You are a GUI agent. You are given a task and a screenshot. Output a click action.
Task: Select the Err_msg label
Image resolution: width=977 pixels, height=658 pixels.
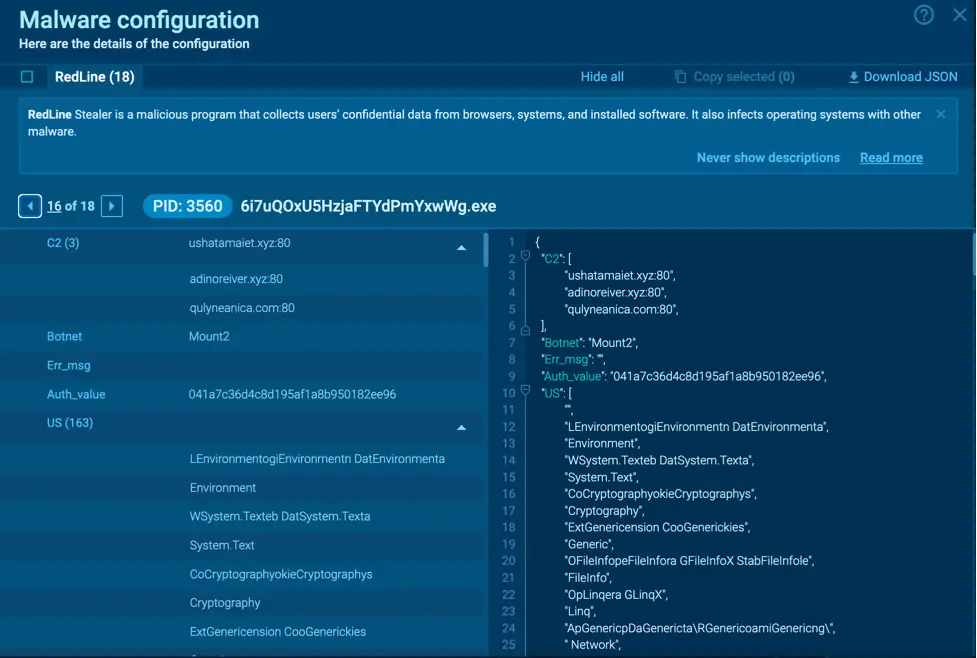69,365
